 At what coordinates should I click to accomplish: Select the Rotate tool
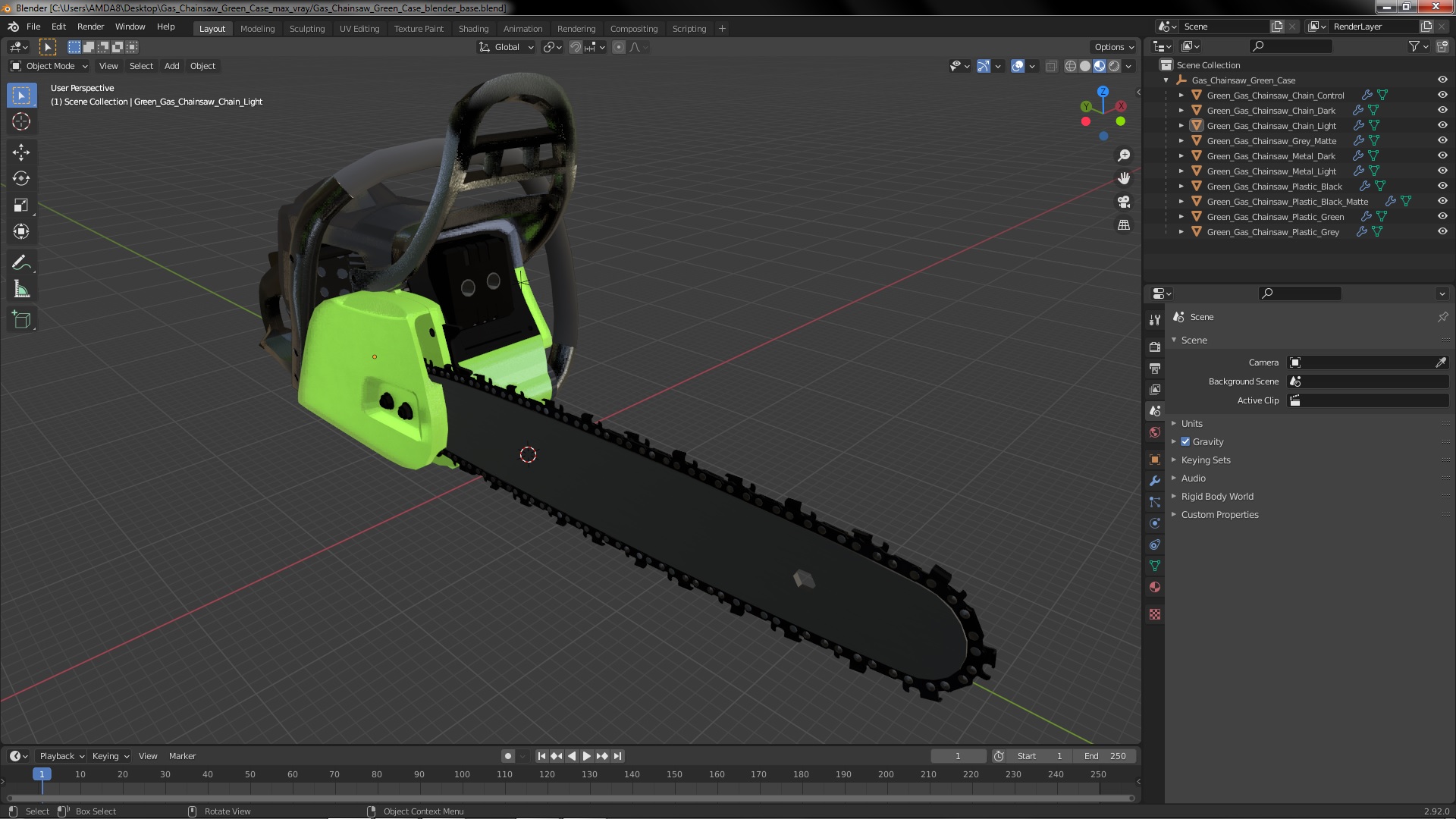tap(21, 179)
